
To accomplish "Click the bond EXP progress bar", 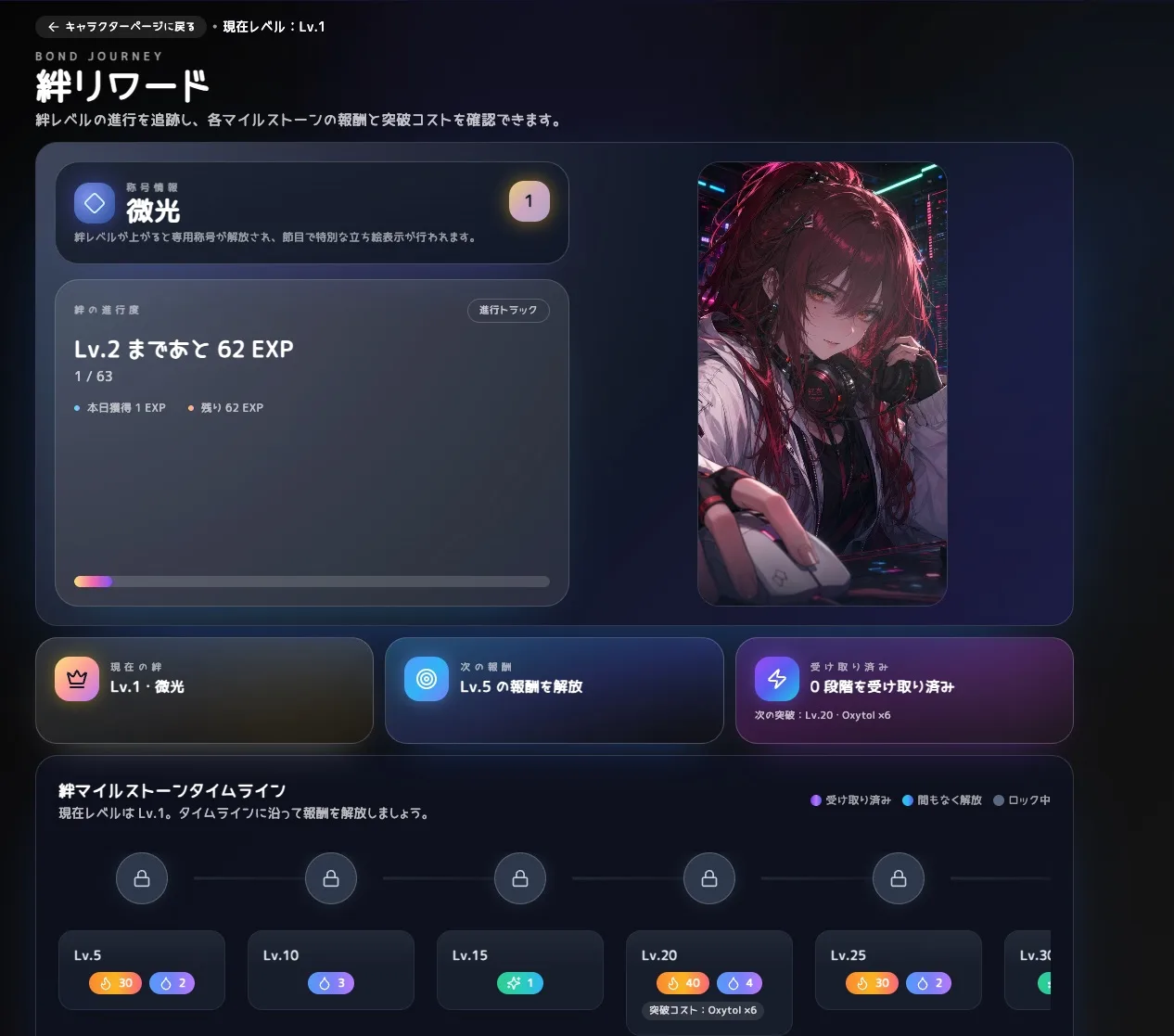I will click(312, 582).
